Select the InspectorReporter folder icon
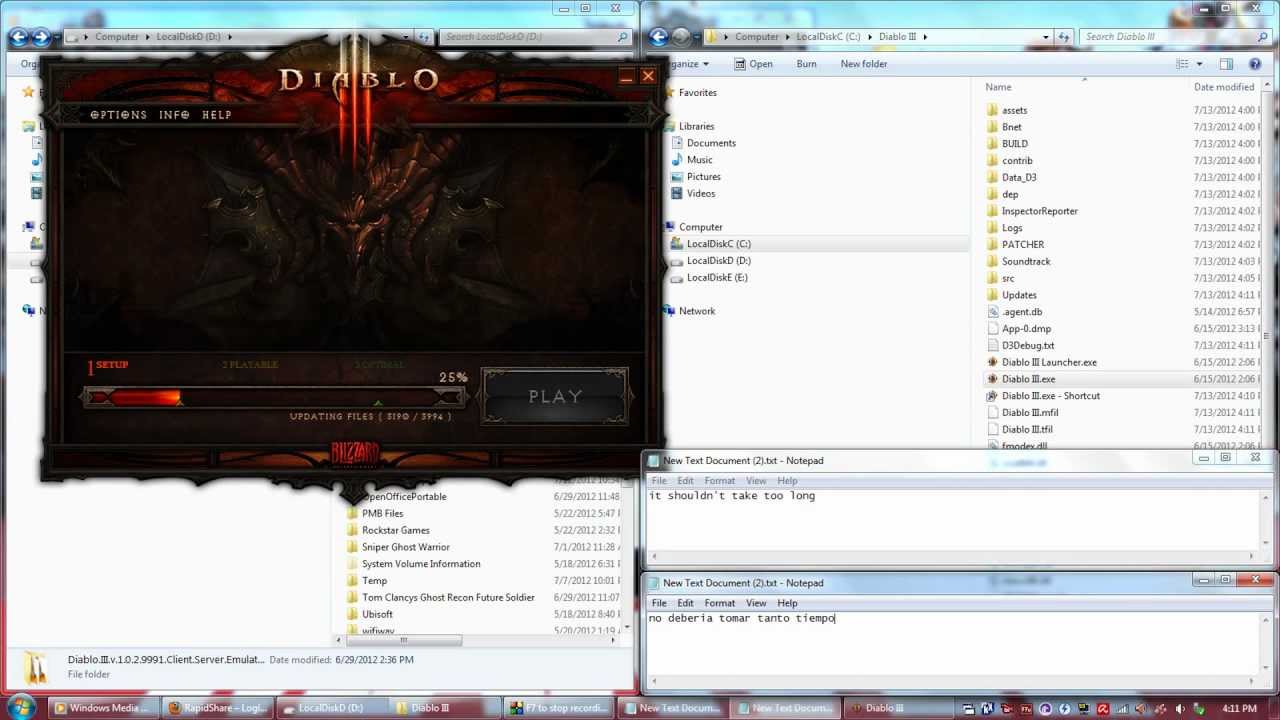The width and height of the screenshot is (1280, 720). pos(992,211)
